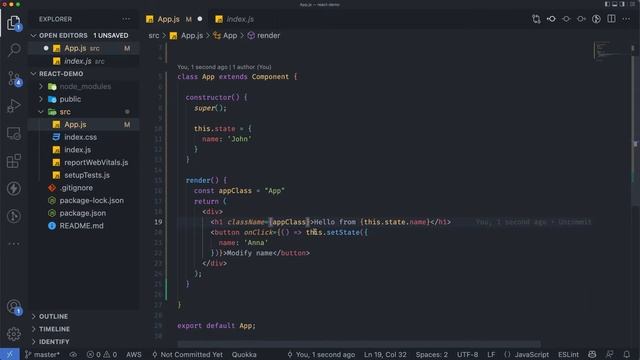640x360 pixels.
Task: Click App.js in the breadcrumb
Action: pyautogui.click(x=187, y=36)
